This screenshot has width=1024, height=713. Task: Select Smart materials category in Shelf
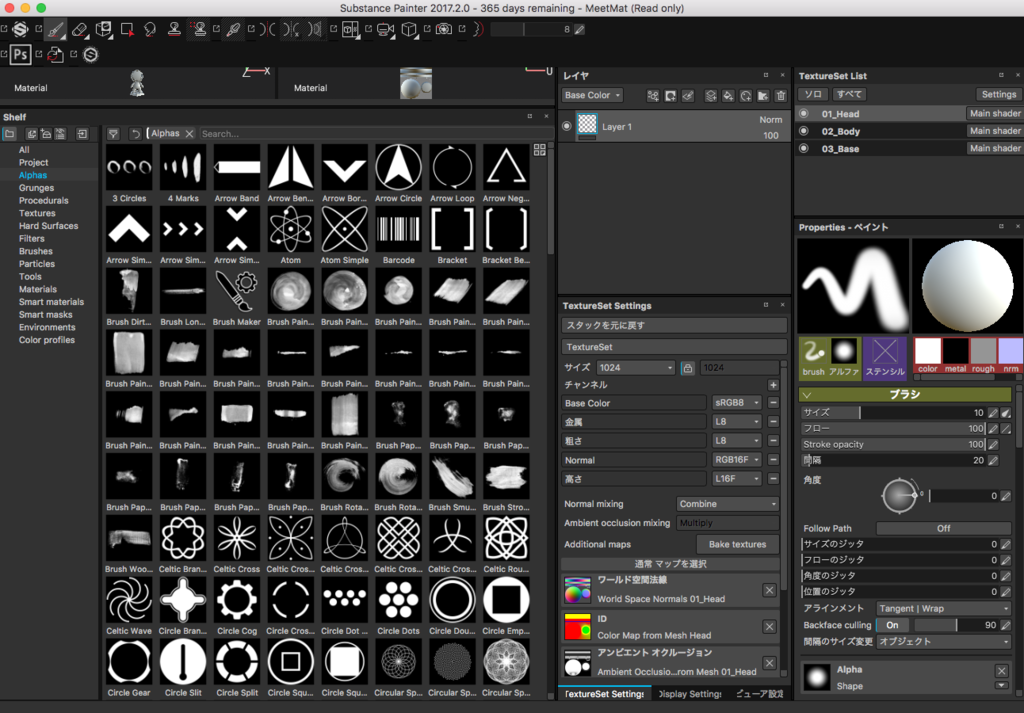coord(51,302)
